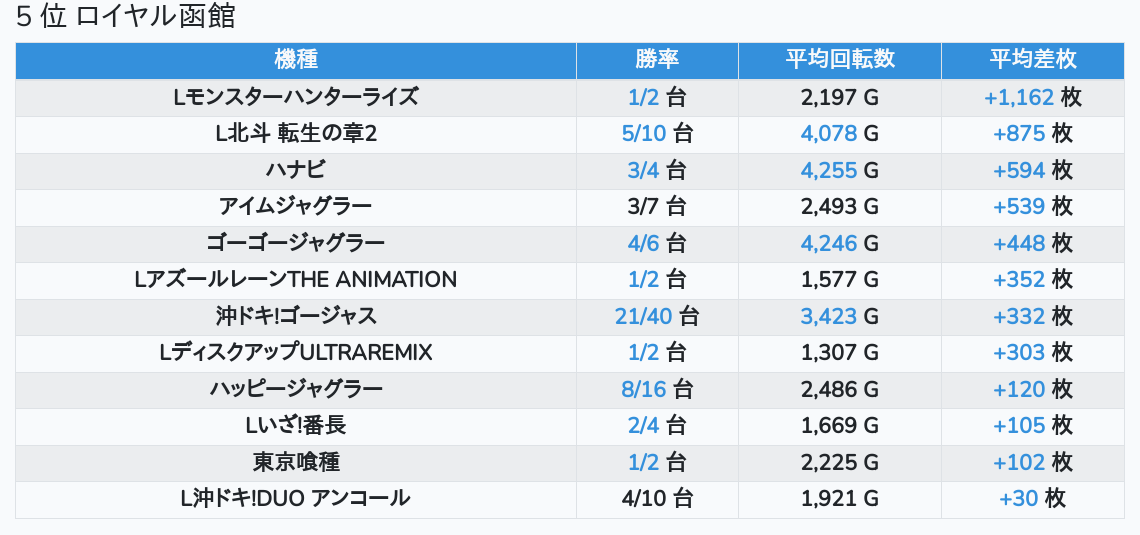Image resolution: width=1140 pixels, height=535 pixels.
Task: Select the 平均差枚 column header
Action: 1033,60
